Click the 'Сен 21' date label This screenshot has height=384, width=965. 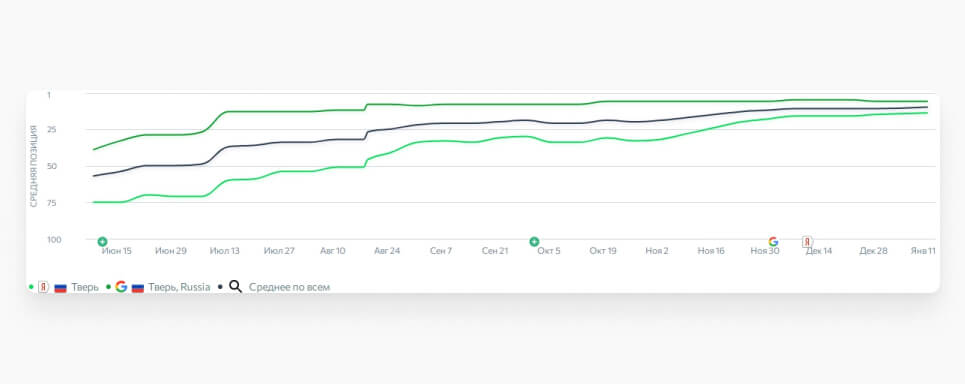point(495,251)
